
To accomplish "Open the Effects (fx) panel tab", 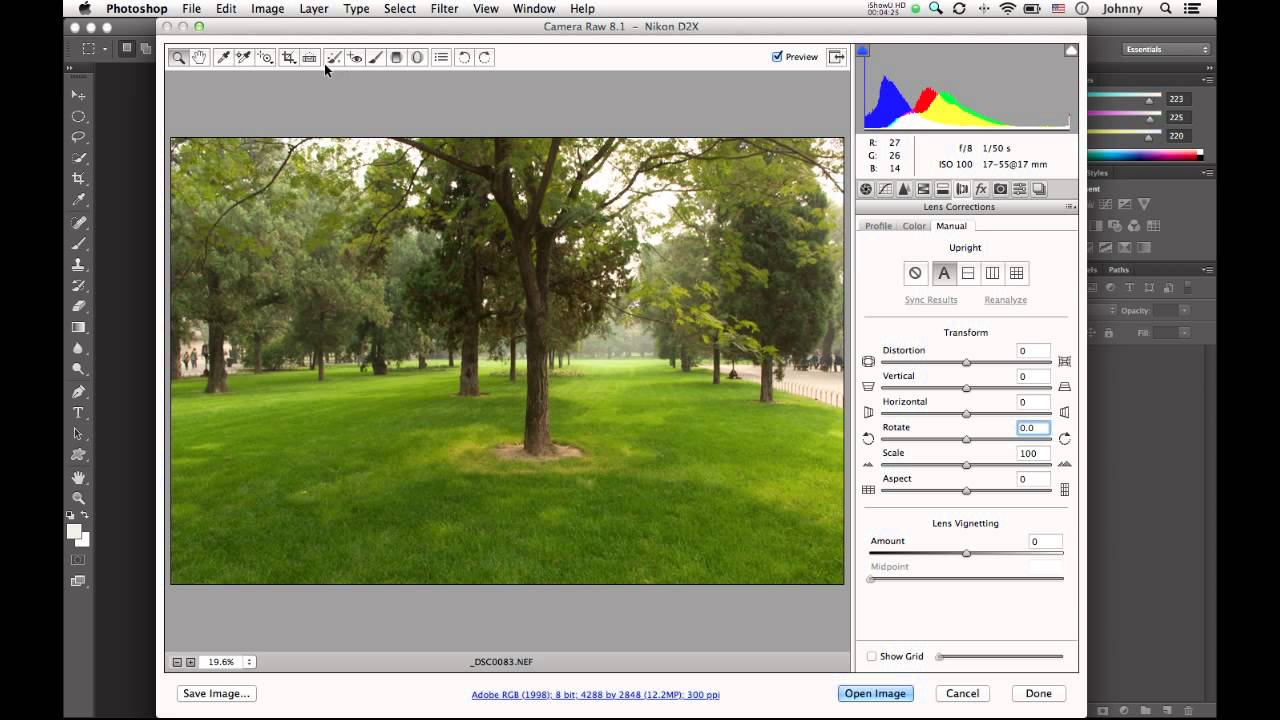I will pyautogui.click(x=981, y=189).
